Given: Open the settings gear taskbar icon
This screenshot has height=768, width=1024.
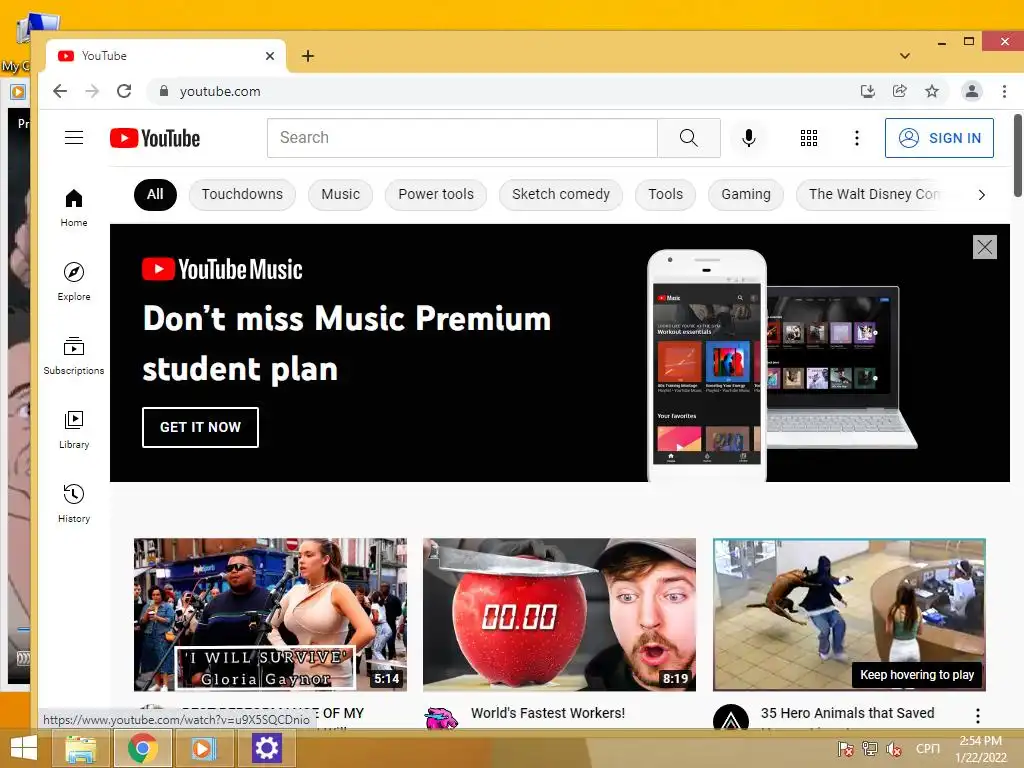Looking at the screenshot, I should click(x=266, y=748).
